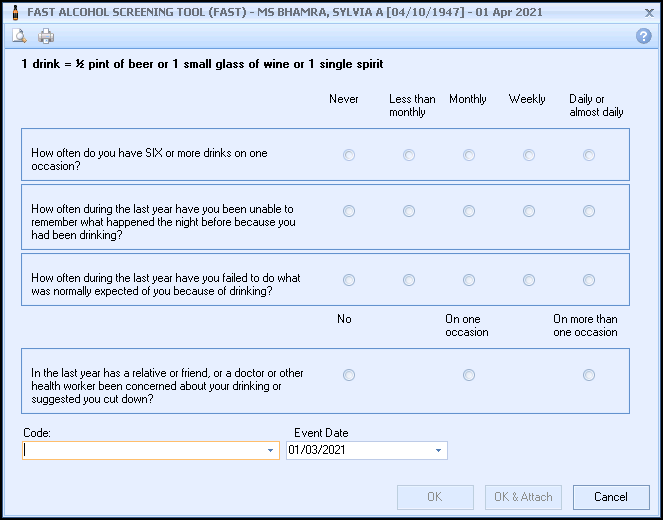Choose Daily or almost daily for memory question
This screenshot has width=663, height=520.
click(589, 211)
